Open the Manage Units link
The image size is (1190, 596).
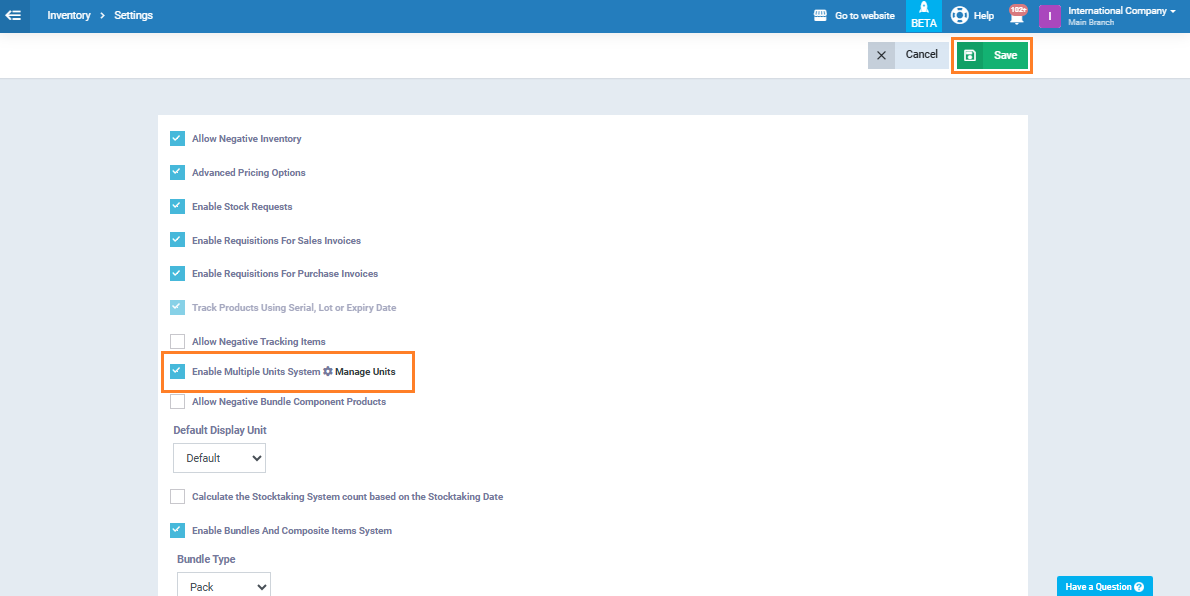coord(365,372)
